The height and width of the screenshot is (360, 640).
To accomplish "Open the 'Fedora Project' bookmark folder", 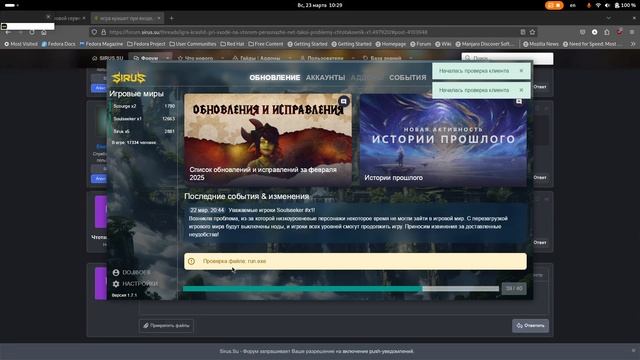I will [x=147, y=44].
